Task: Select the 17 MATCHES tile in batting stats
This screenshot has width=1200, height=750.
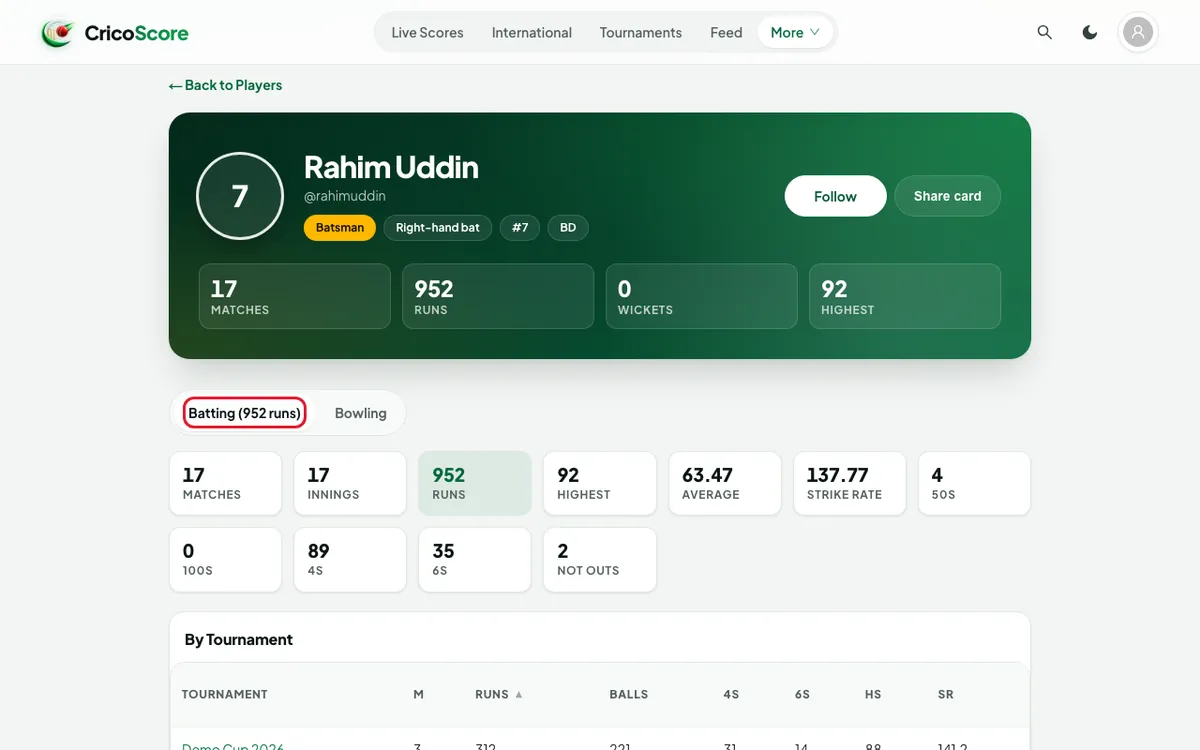Action: [225, 484]
